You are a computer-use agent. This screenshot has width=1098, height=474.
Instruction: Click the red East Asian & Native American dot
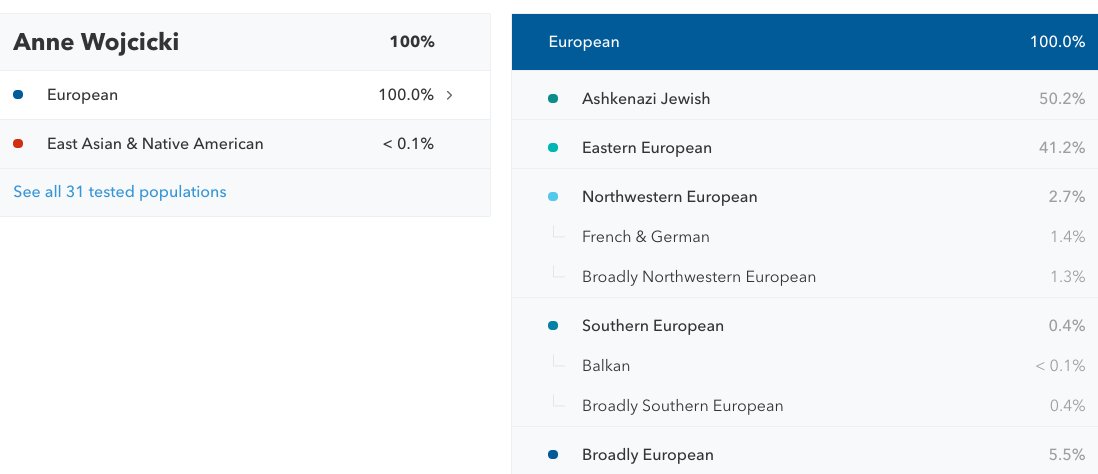pos(19,144)
